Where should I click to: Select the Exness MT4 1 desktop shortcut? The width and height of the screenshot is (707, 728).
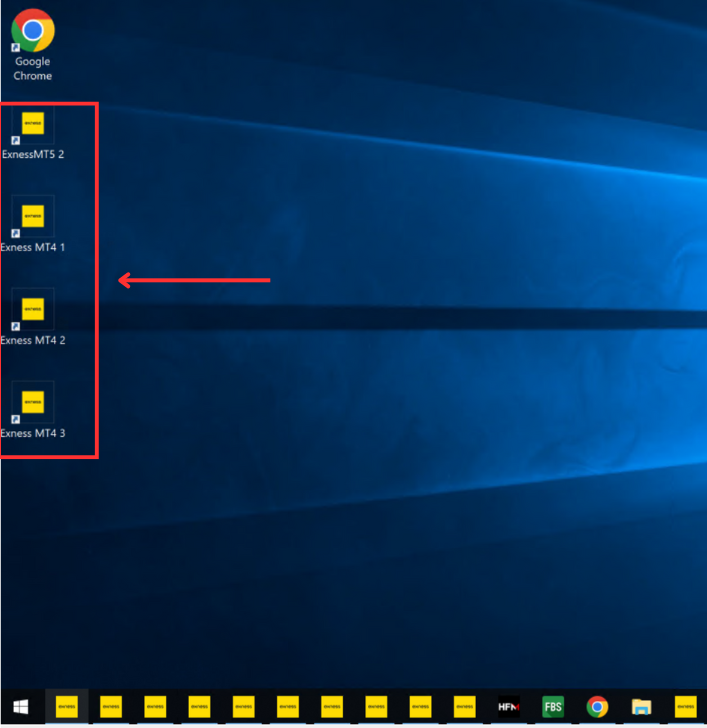[32, 227]
